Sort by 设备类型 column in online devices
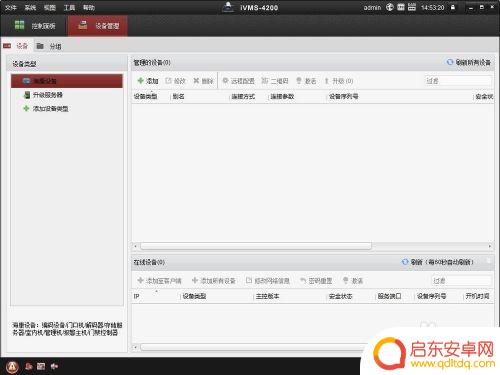The width and height of the screenshot is (500, 375). [194, 296]
